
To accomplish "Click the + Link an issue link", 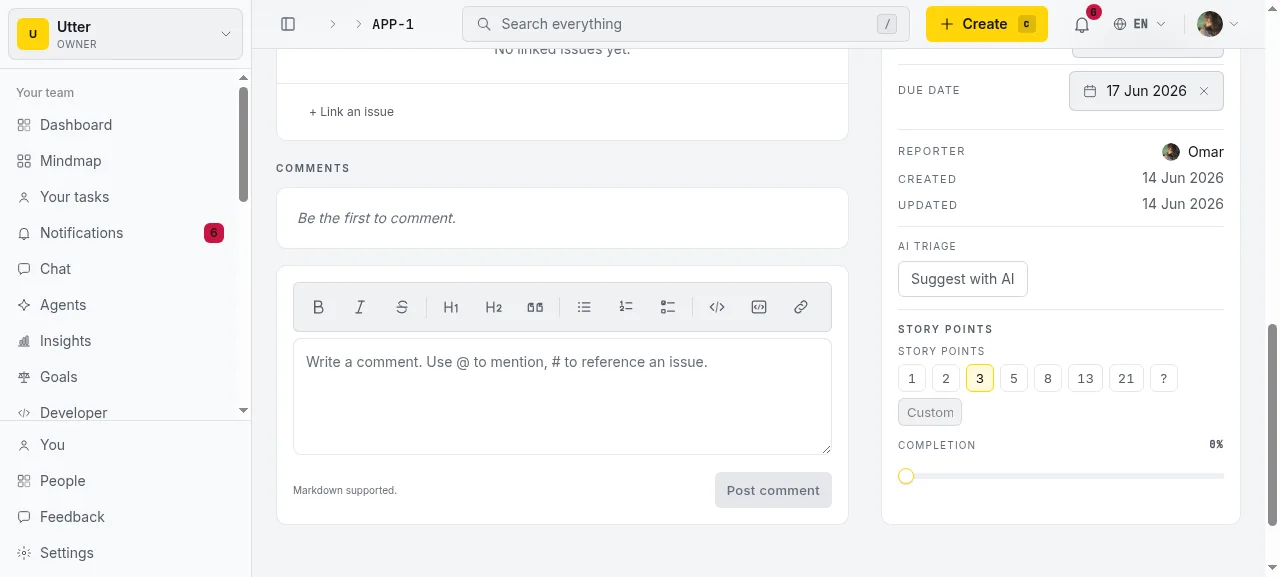I will click(351, 112).
